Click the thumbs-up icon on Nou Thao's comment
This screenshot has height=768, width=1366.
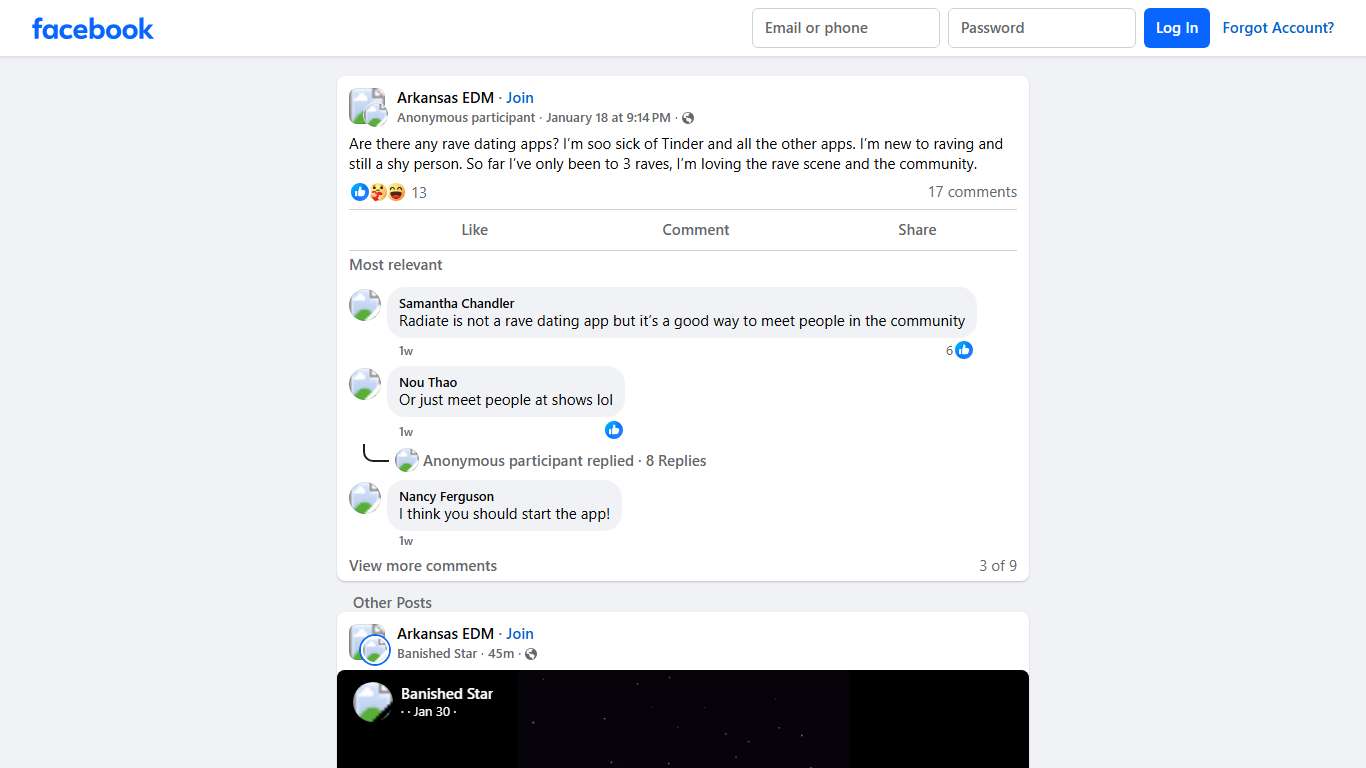tap(614, 430)
